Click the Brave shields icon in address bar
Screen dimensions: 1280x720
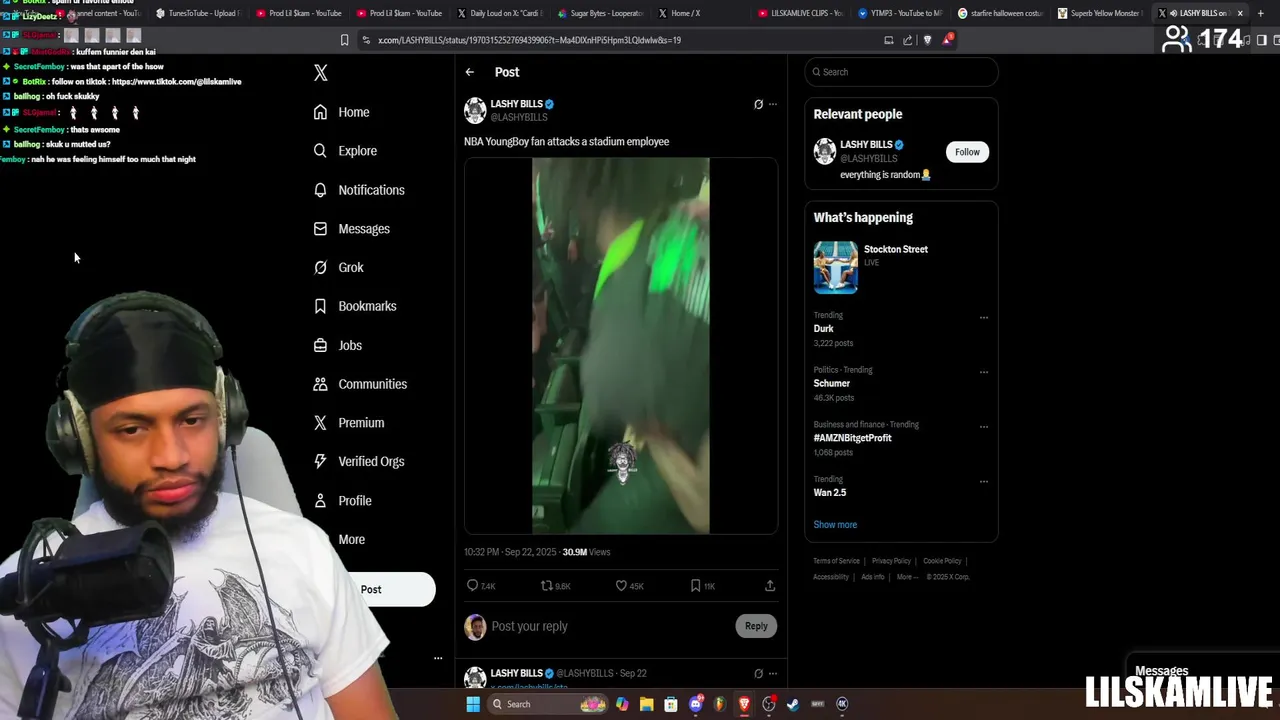pos(927,40)
